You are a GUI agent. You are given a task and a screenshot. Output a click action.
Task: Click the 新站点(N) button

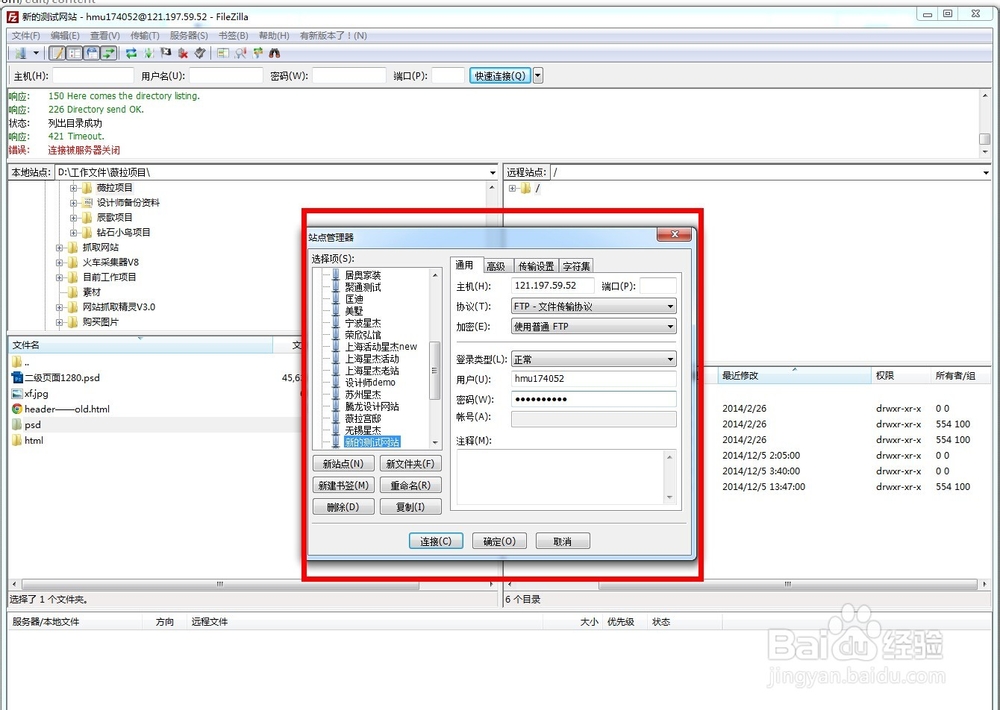tap(343, 464)
